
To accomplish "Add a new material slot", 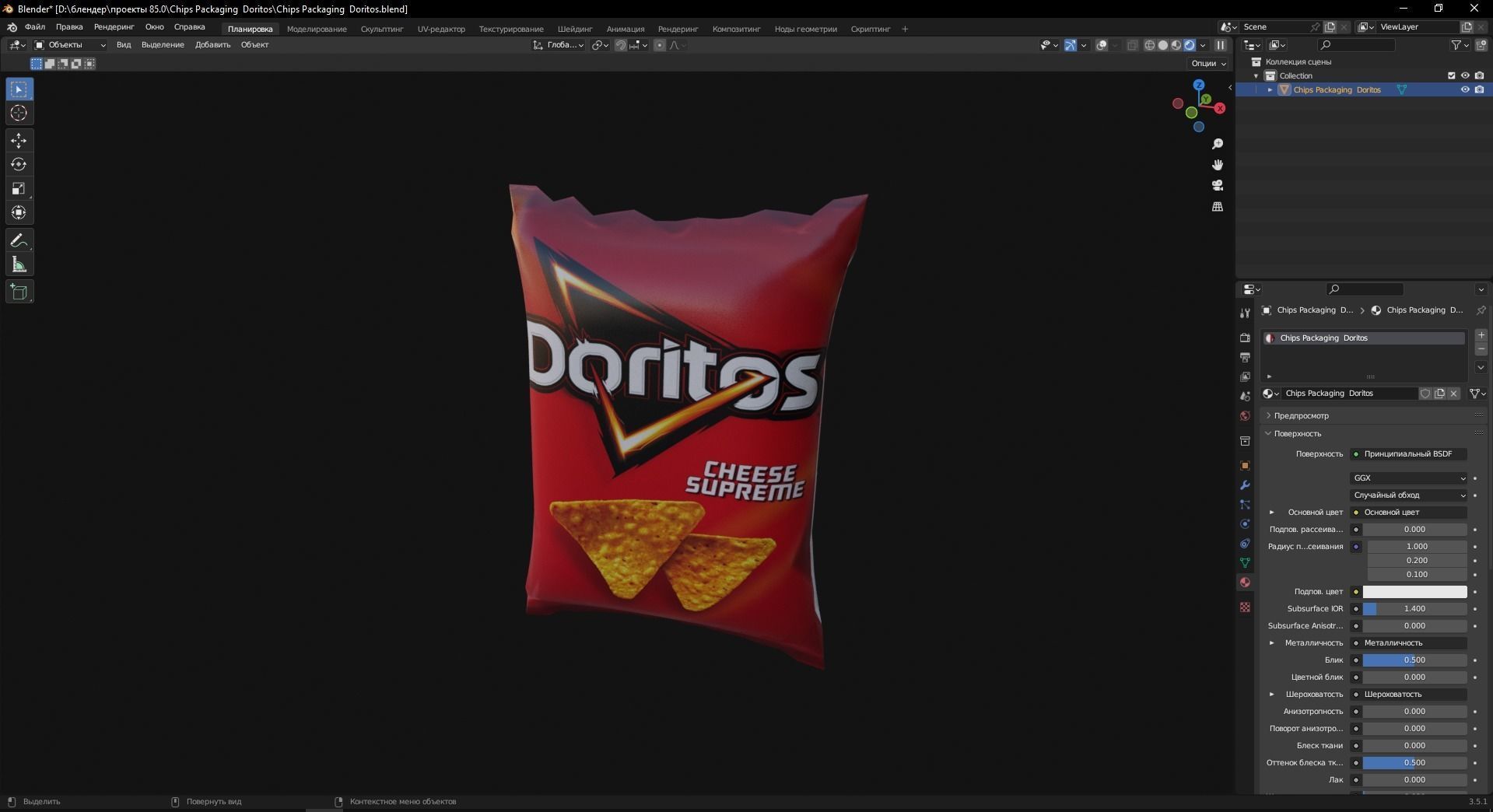I will pyautogui.click(x=1481, y=335).
